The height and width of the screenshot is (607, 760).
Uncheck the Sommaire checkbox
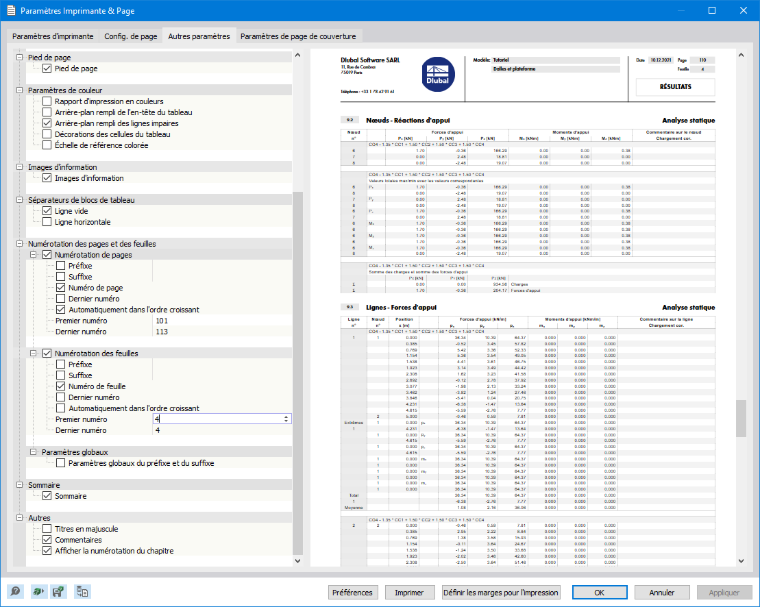(x=47, y=496)
